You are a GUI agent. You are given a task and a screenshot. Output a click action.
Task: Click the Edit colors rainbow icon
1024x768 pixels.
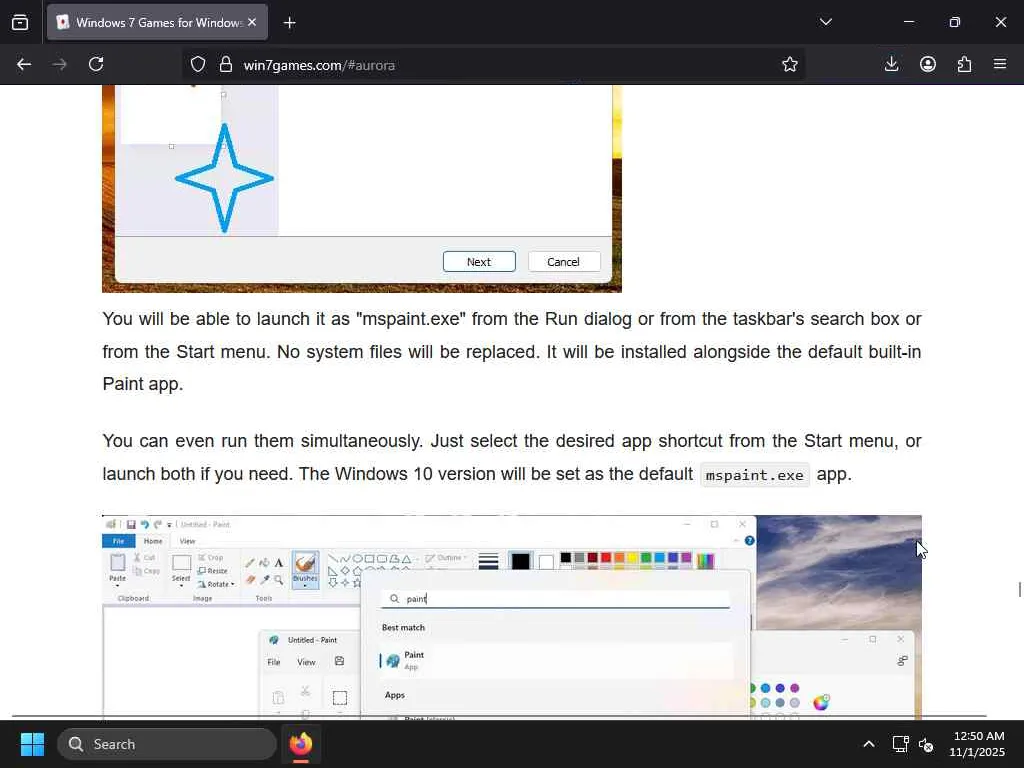click(705, 560)
